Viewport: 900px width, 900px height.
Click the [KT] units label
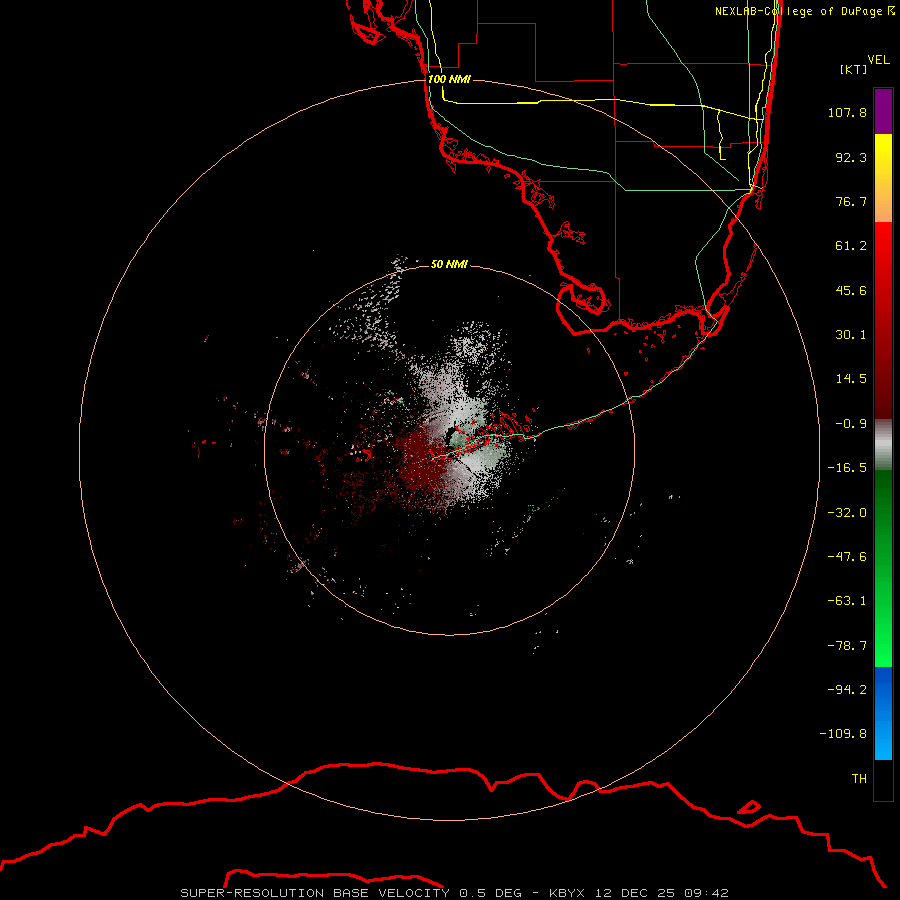(854, 69)
